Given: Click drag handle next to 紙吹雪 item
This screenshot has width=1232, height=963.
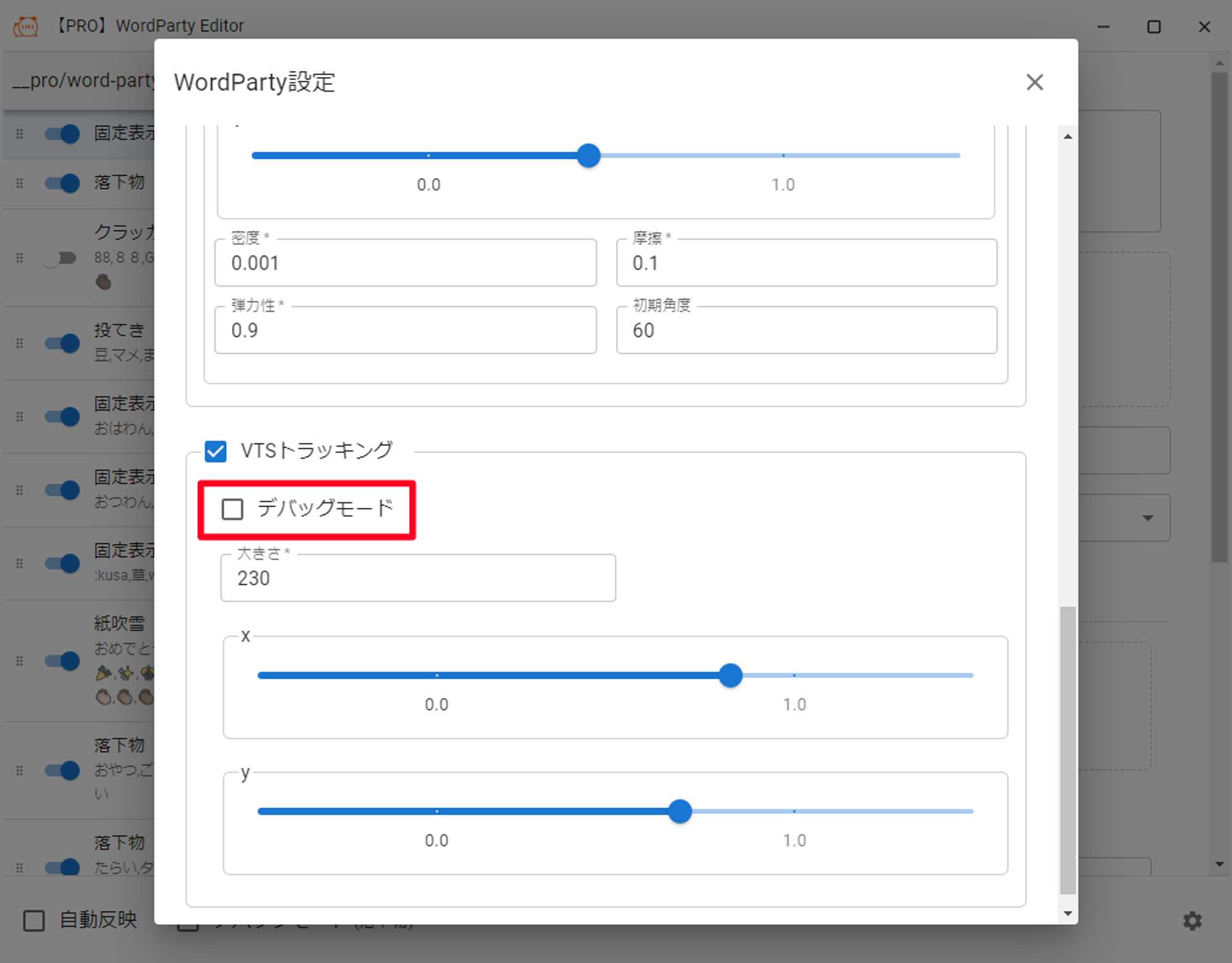Looking at the screenshot, I should click(20, 660).
